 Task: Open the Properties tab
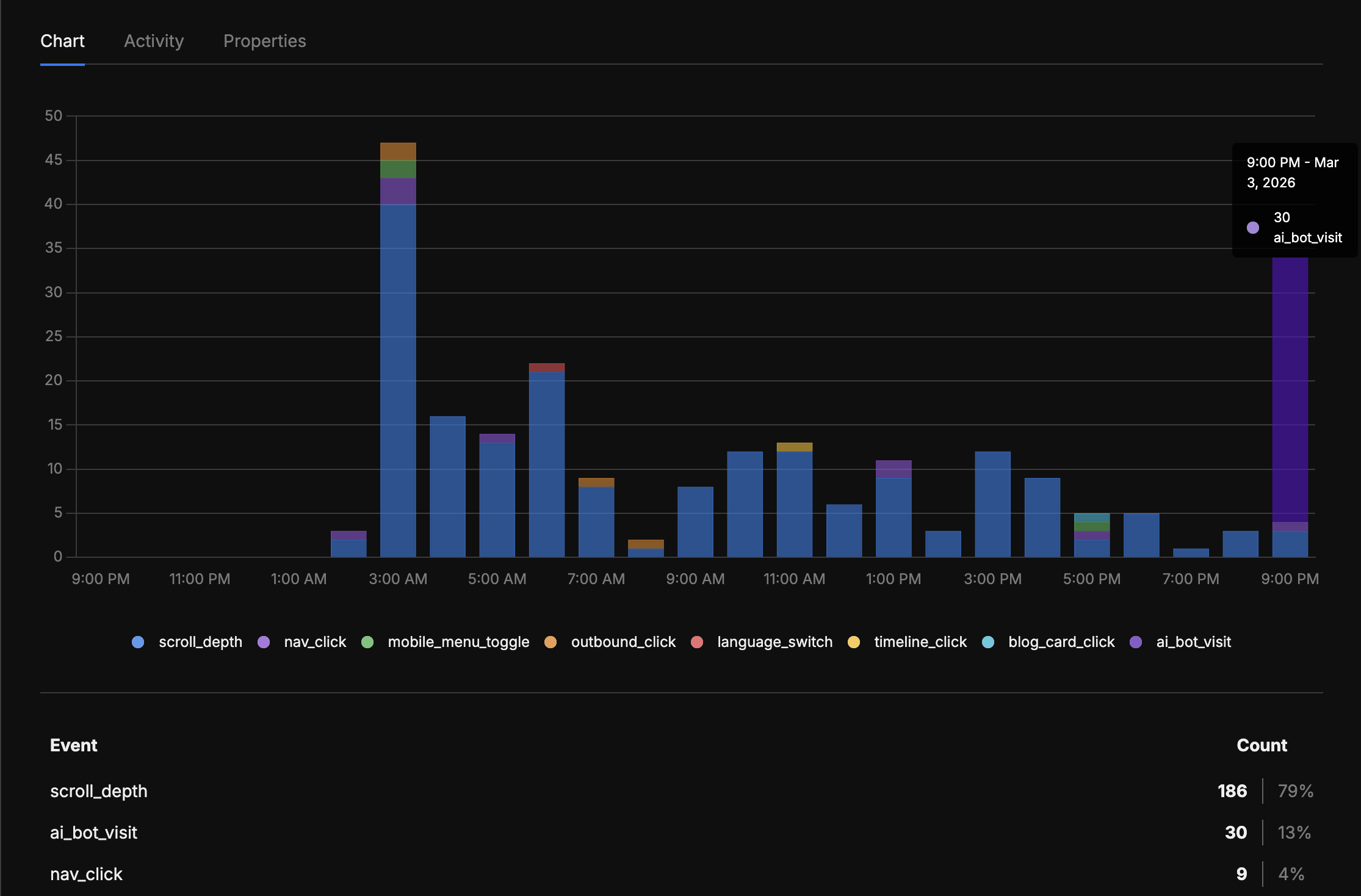pyautogui.click(x=264, y=40)
